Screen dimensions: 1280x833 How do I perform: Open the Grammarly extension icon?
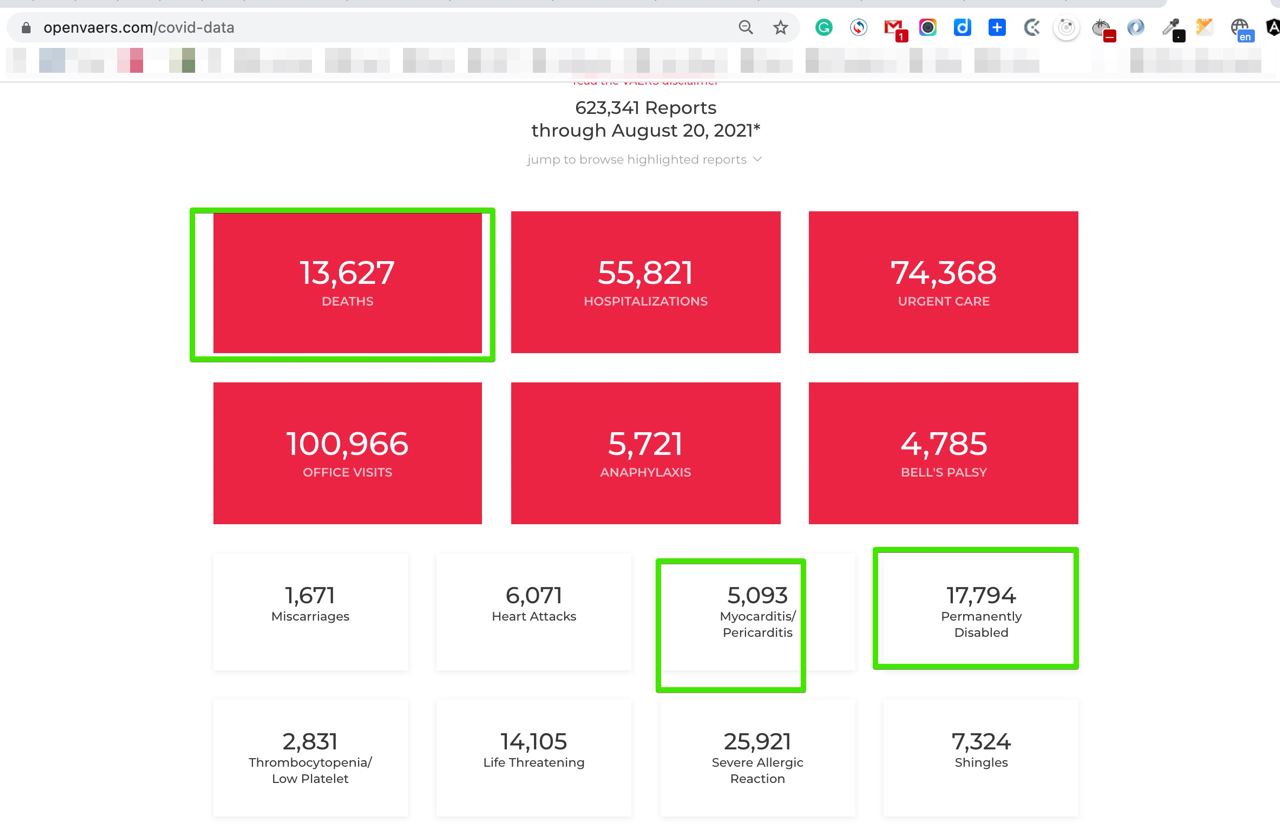824,28
